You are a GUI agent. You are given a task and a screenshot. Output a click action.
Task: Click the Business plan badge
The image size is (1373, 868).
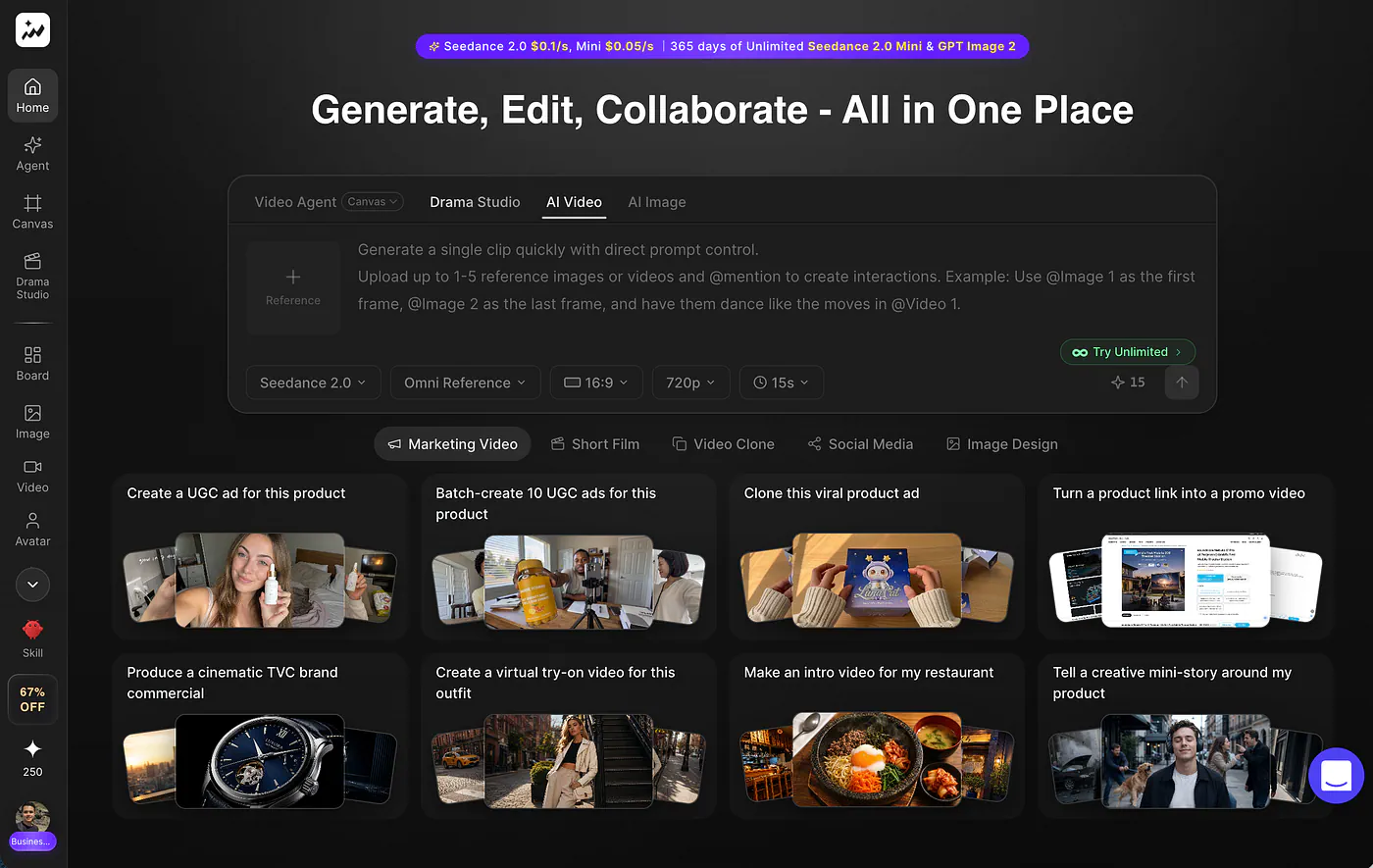(32, 841)
